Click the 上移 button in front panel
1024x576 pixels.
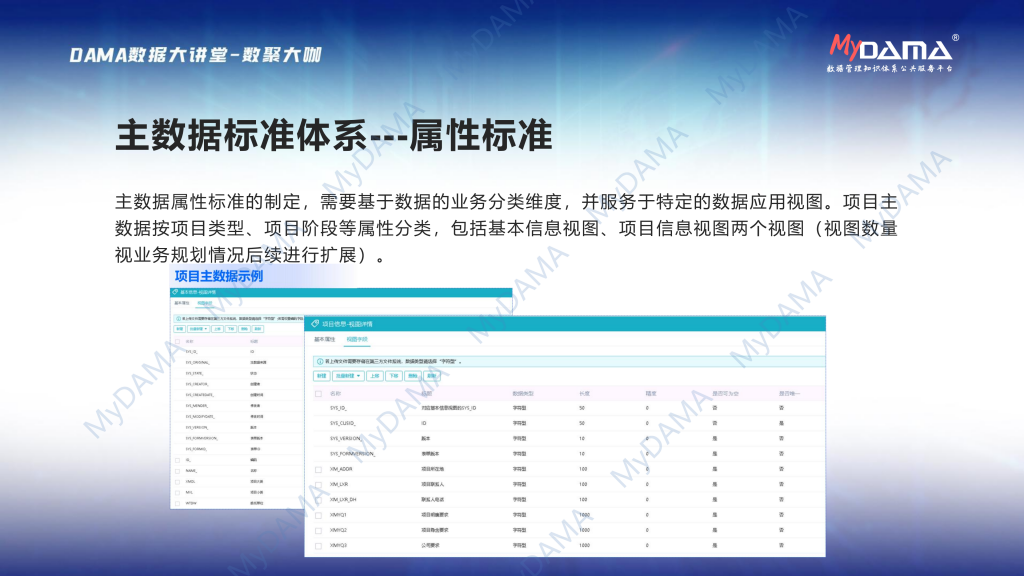374,376
